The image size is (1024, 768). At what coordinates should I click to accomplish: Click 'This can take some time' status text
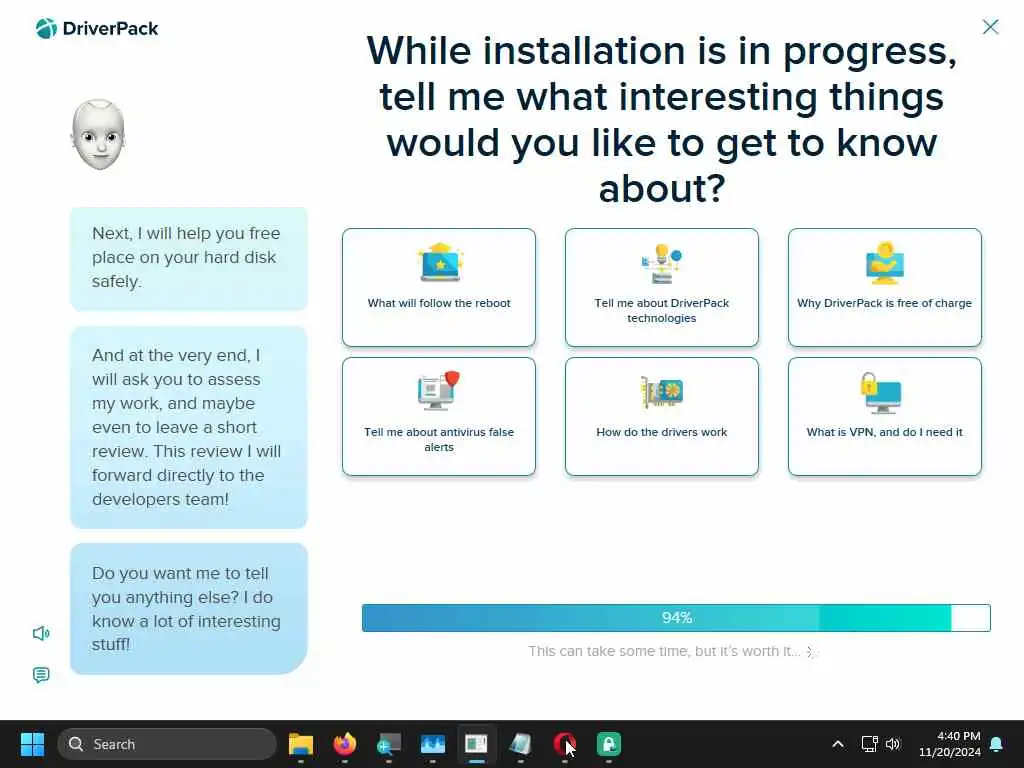(664, 651)
